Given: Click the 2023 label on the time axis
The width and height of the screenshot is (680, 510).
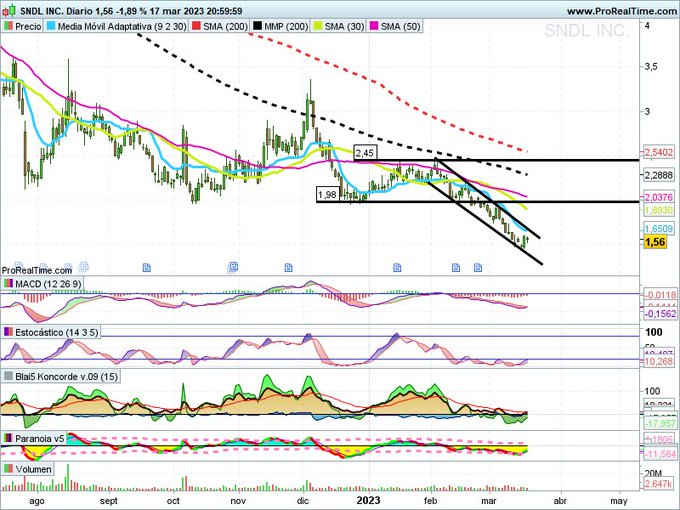Looking at the screenshot, I should 368,500.
